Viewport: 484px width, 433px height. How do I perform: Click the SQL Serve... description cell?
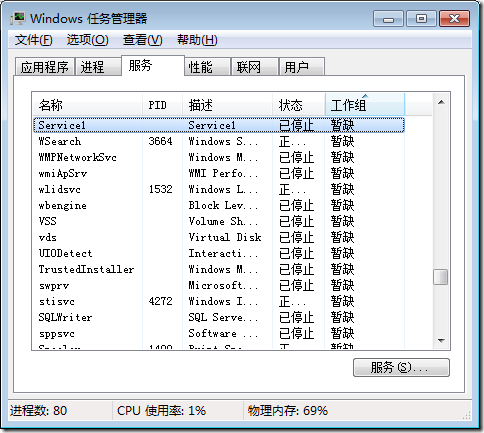point(223,317)
